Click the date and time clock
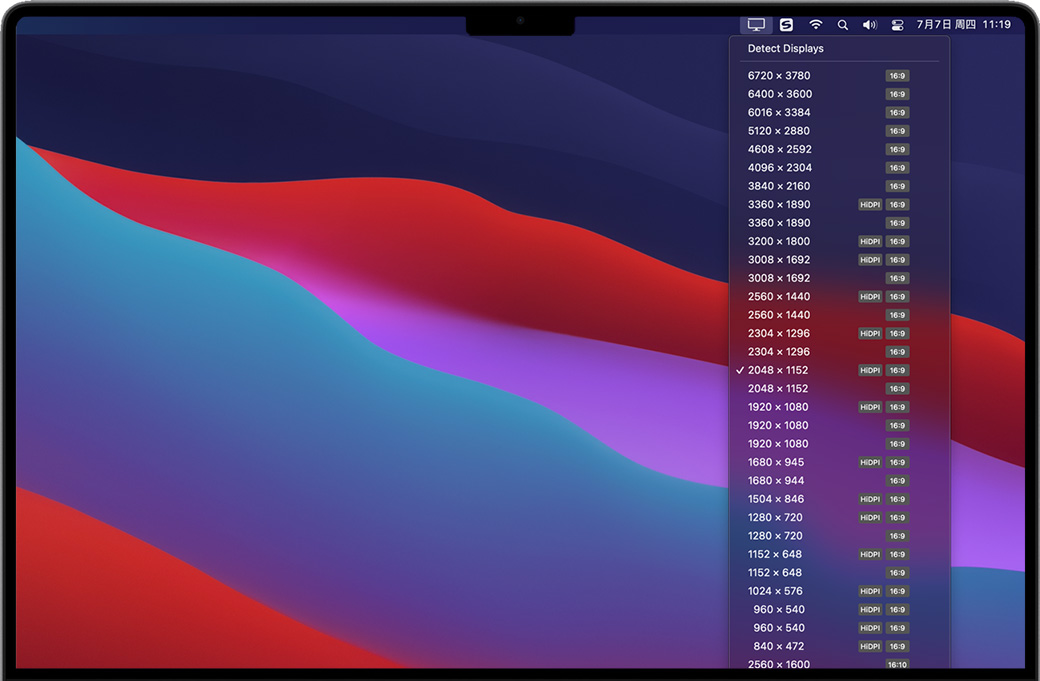This screenshot has height=681, width=1040. coord(963,24)
